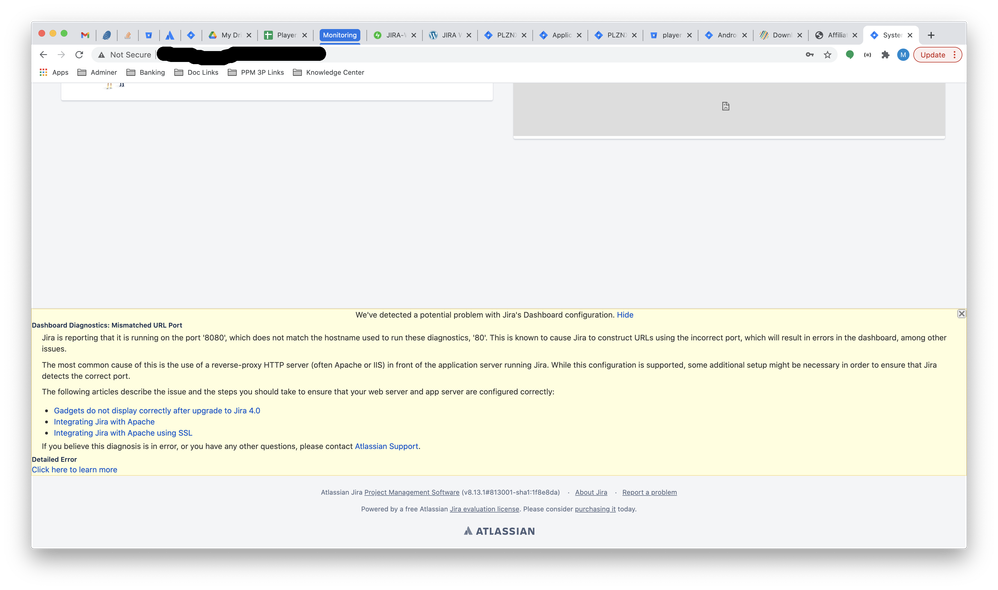Image resolution: width=998 pixels, height=590 pixels.
Task: Click the purchasing it link
Action: [x=594, y=509]
